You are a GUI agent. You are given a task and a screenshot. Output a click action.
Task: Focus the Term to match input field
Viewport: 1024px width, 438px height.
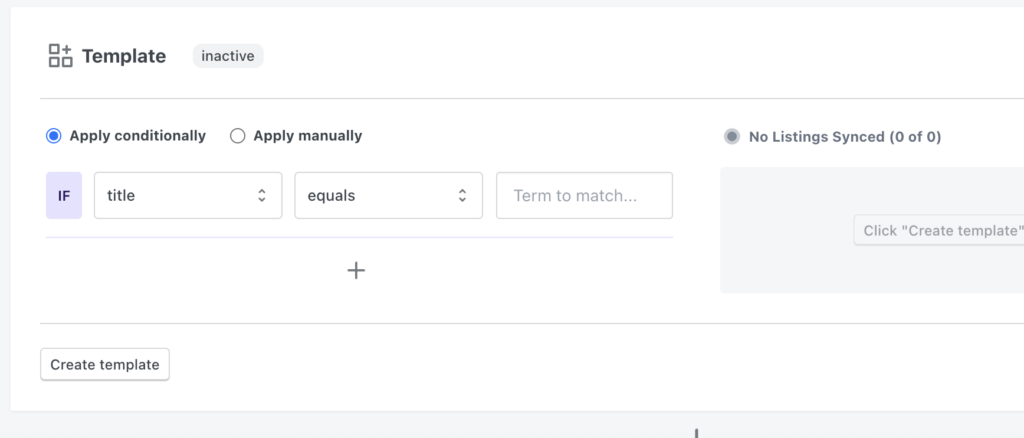[584, 195]
